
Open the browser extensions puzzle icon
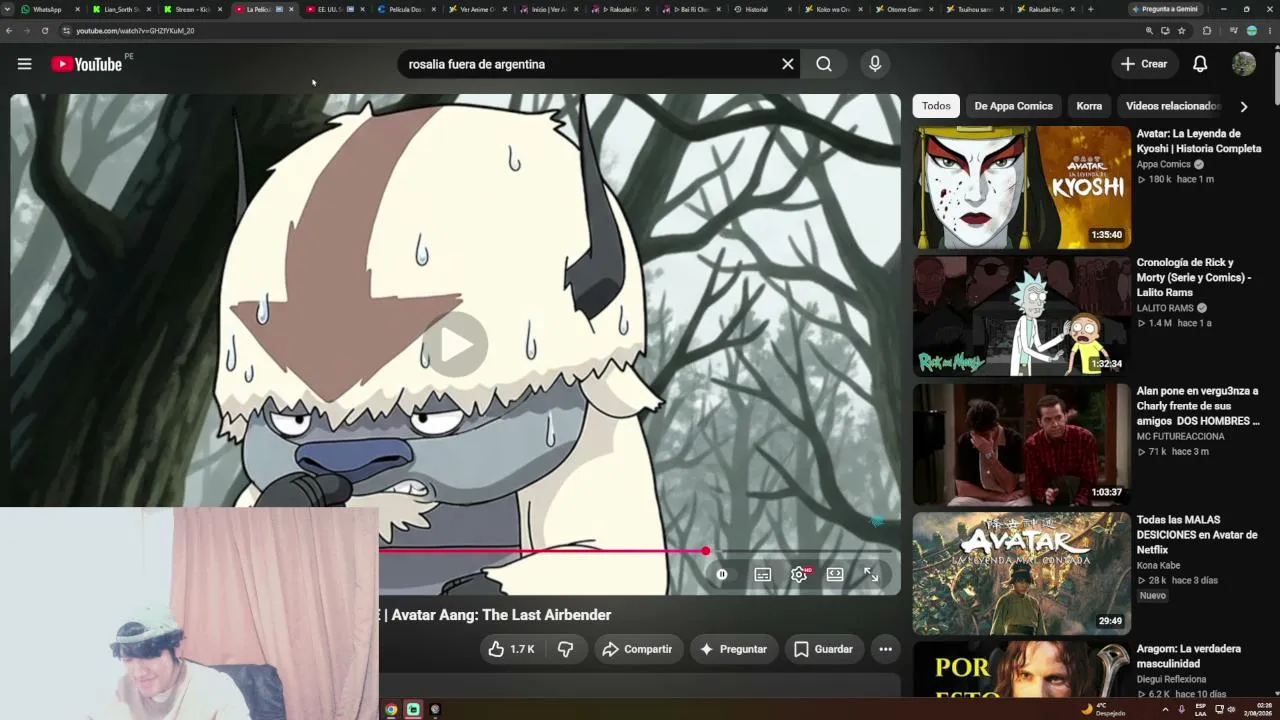[1207, 31]
